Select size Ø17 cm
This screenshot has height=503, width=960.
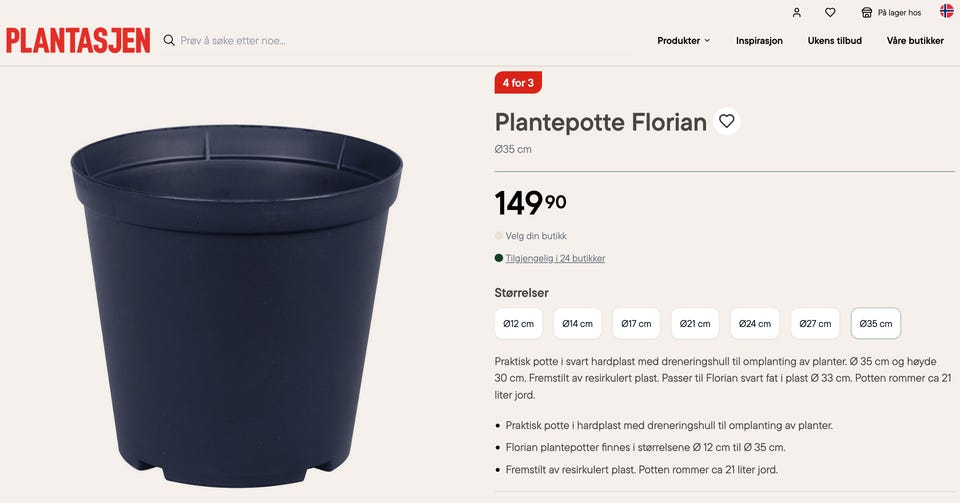click(x=636, y=323)
